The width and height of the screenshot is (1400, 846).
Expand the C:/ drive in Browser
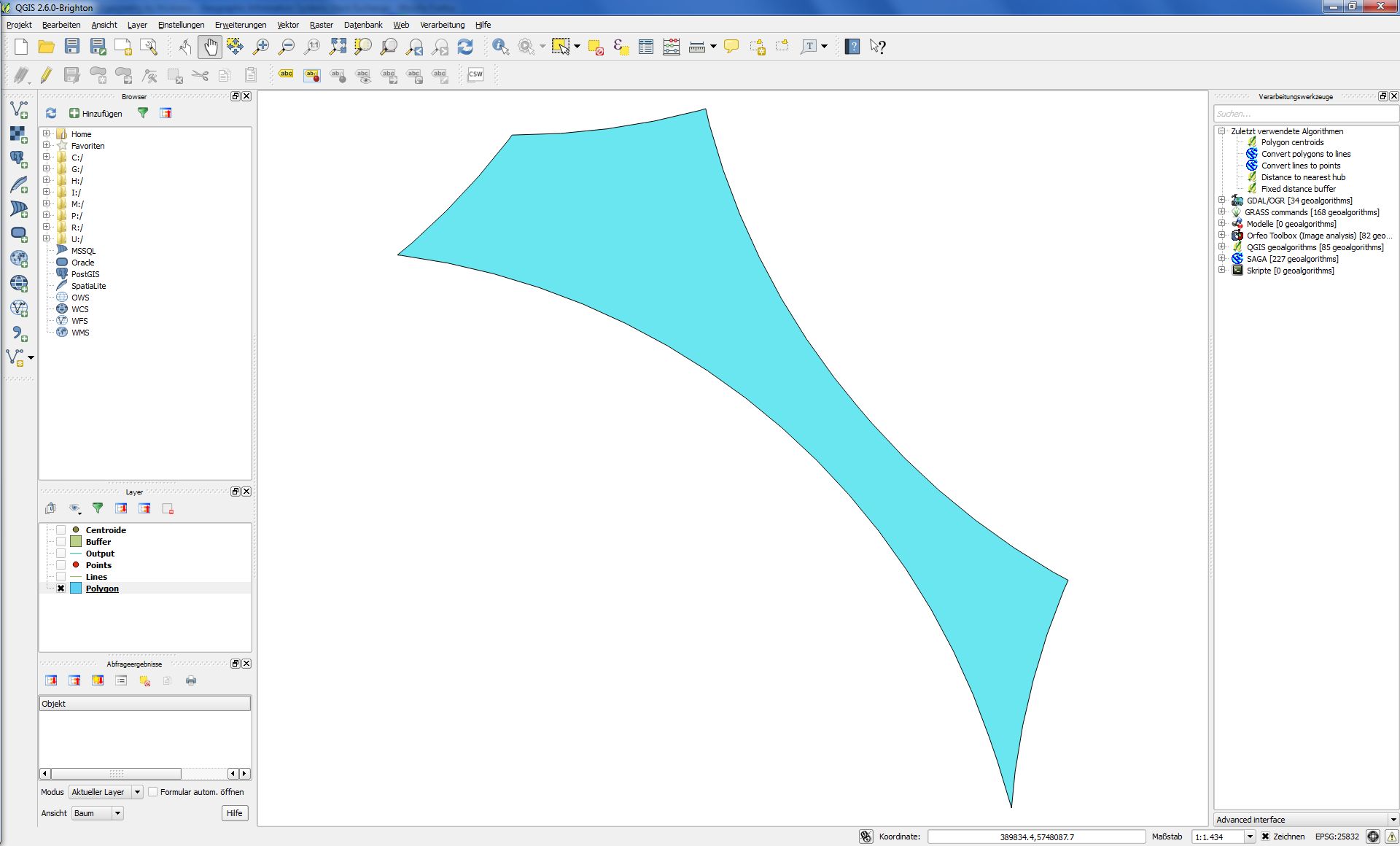(x=46, y=158)
